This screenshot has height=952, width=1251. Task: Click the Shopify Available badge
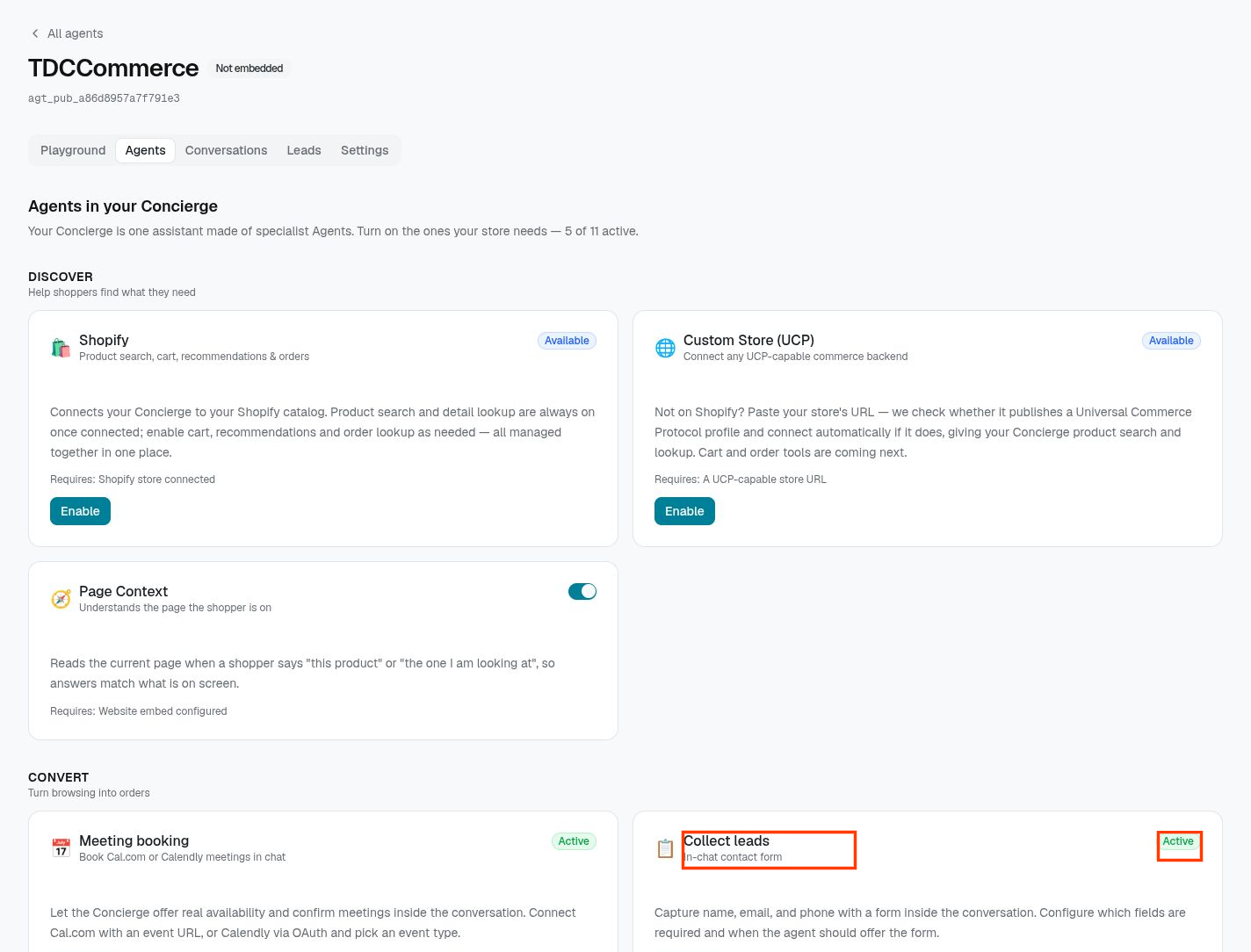tap(567, 341)
